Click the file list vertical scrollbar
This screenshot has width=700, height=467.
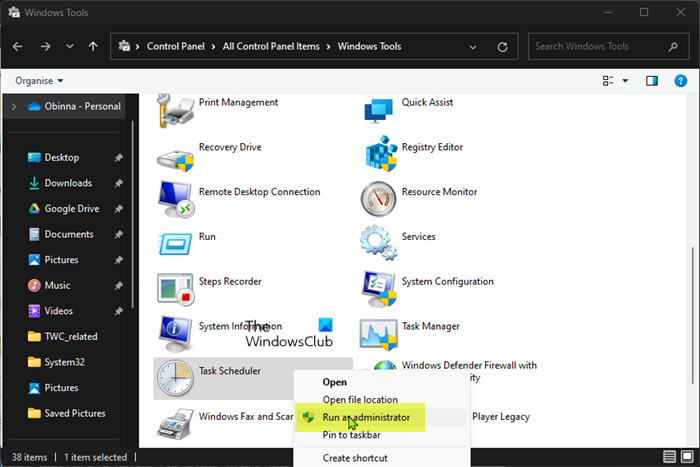pos(692,315)
